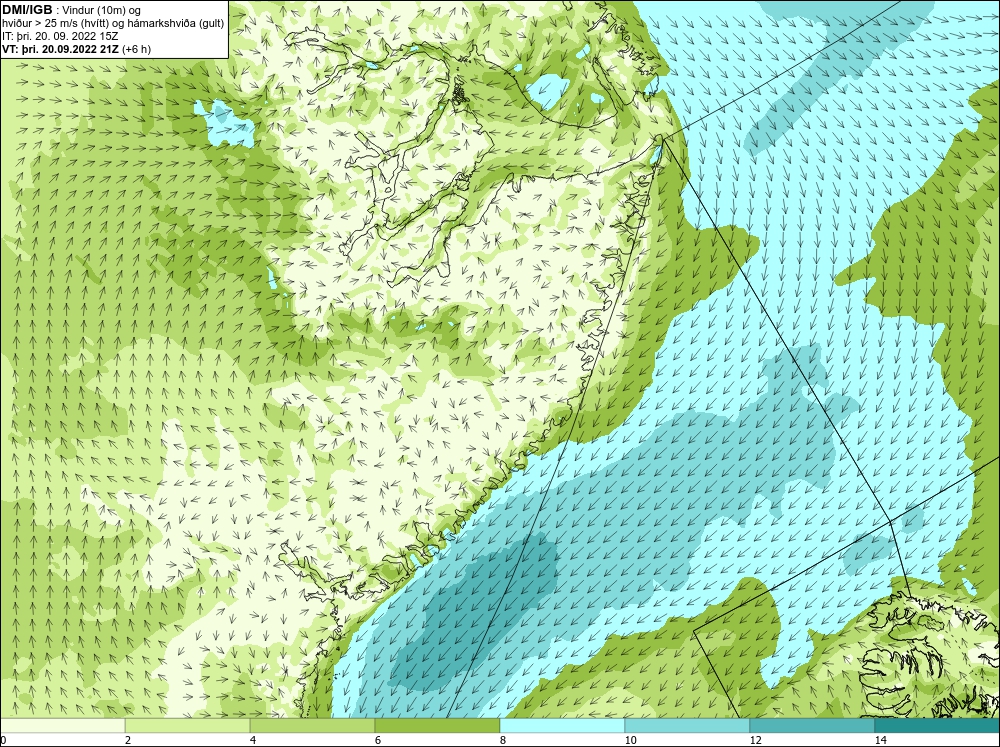Click the 2–4 m/s legend color swatch
The height and width of the screenshot is (747, 1000).
pyautogui.click(x=188, y=725)
